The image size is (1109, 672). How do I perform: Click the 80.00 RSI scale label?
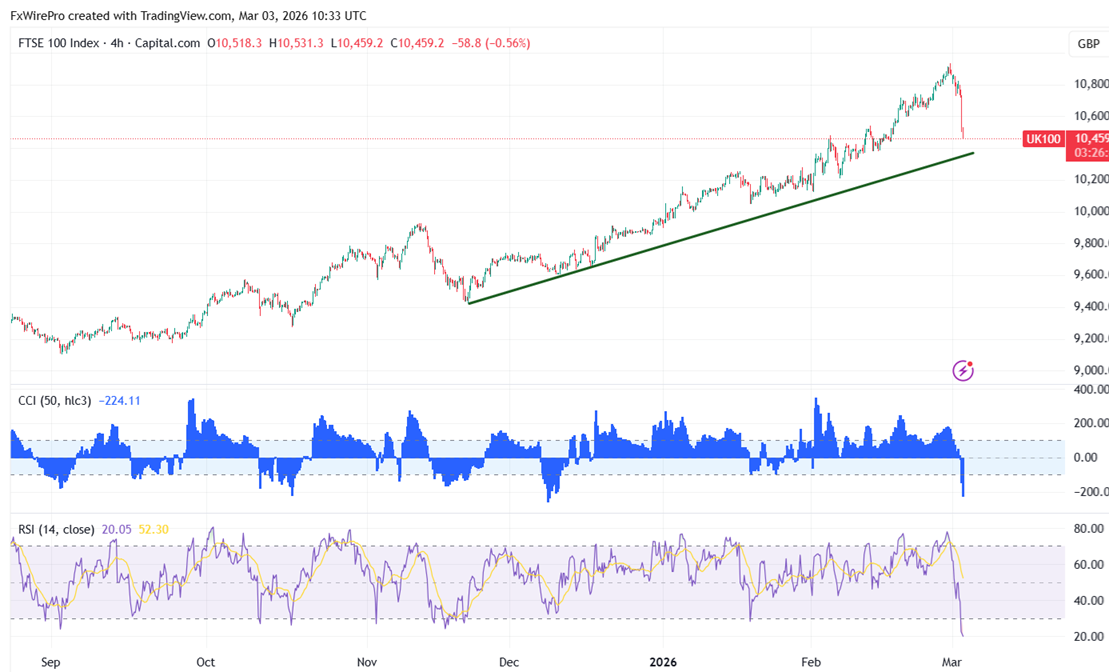pos(1088,529)
